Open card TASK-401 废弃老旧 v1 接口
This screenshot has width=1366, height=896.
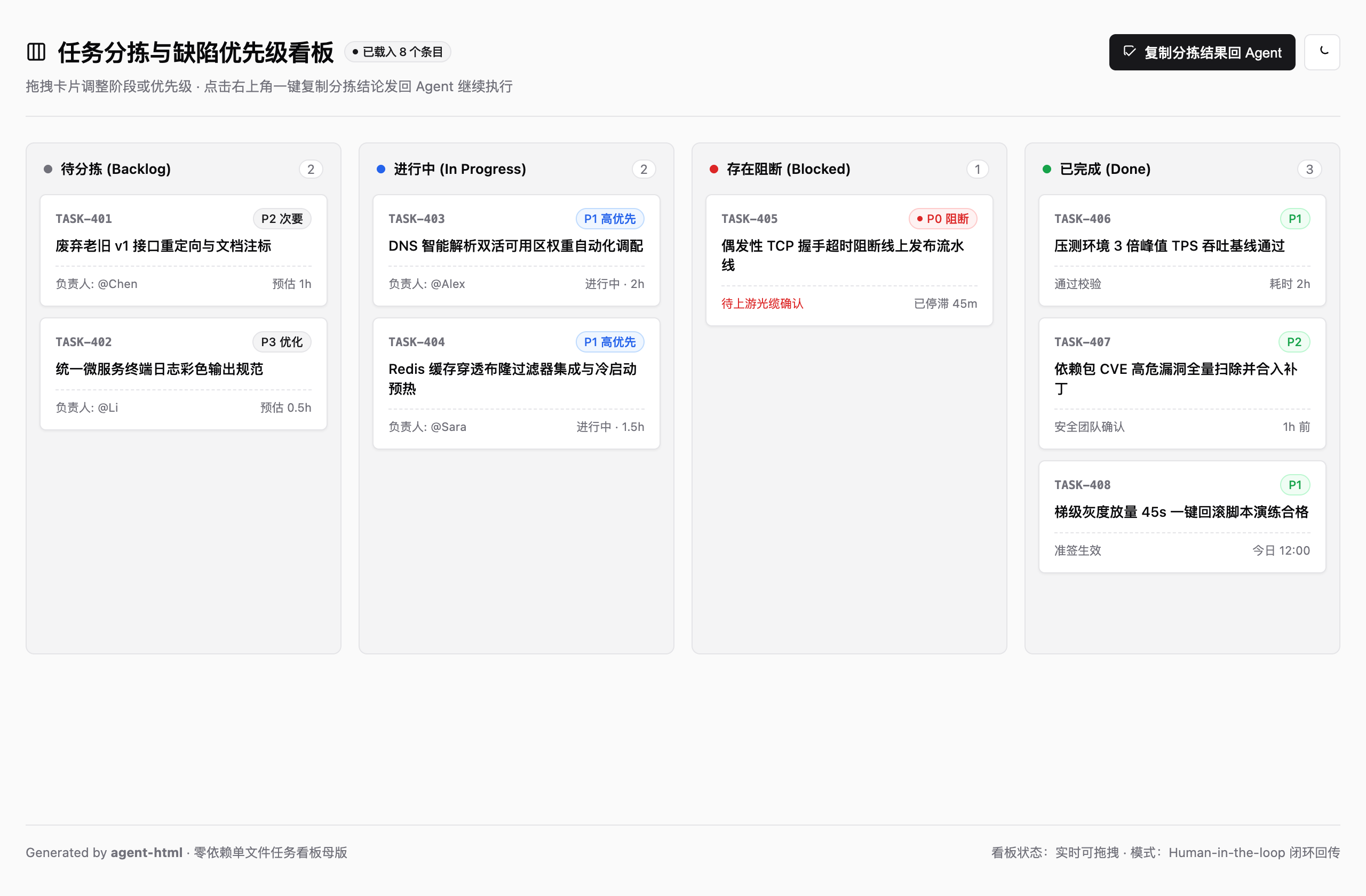point(183,250)
